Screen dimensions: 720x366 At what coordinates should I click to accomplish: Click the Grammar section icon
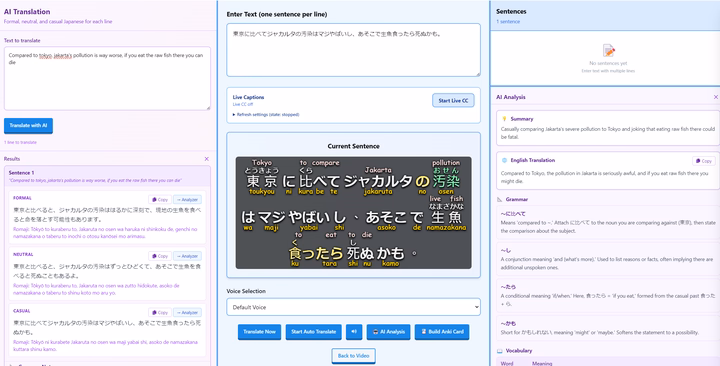point(500,199)
